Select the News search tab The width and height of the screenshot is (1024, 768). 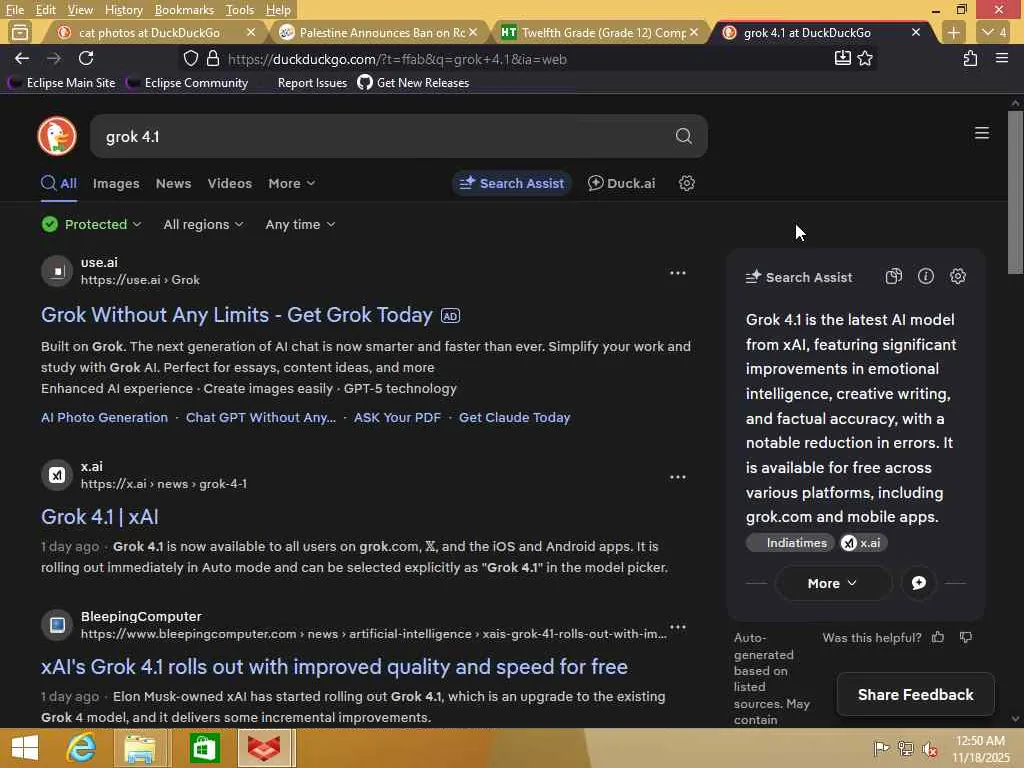coord(173,184)
